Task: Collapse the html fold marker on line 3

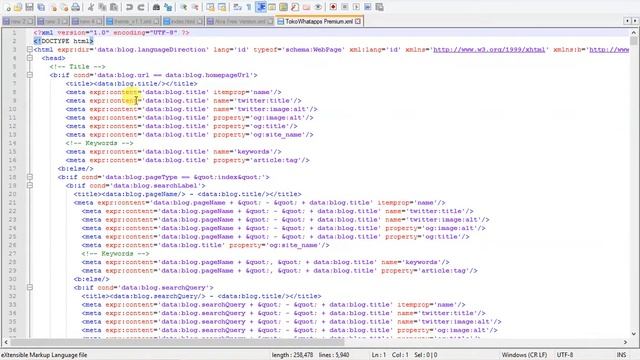Action: (x=29, y=49)
